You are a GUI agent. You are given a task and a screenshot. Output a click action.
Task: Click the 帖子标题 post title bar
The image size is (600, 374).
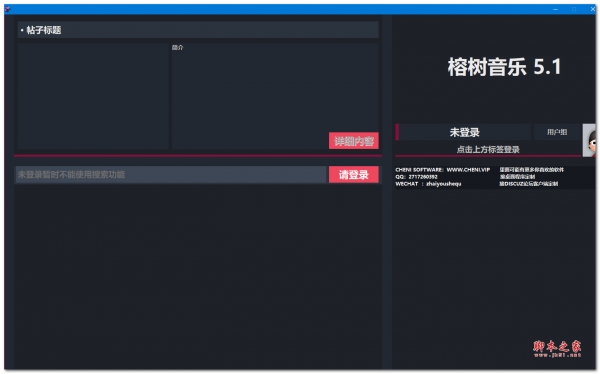(198, 30)
